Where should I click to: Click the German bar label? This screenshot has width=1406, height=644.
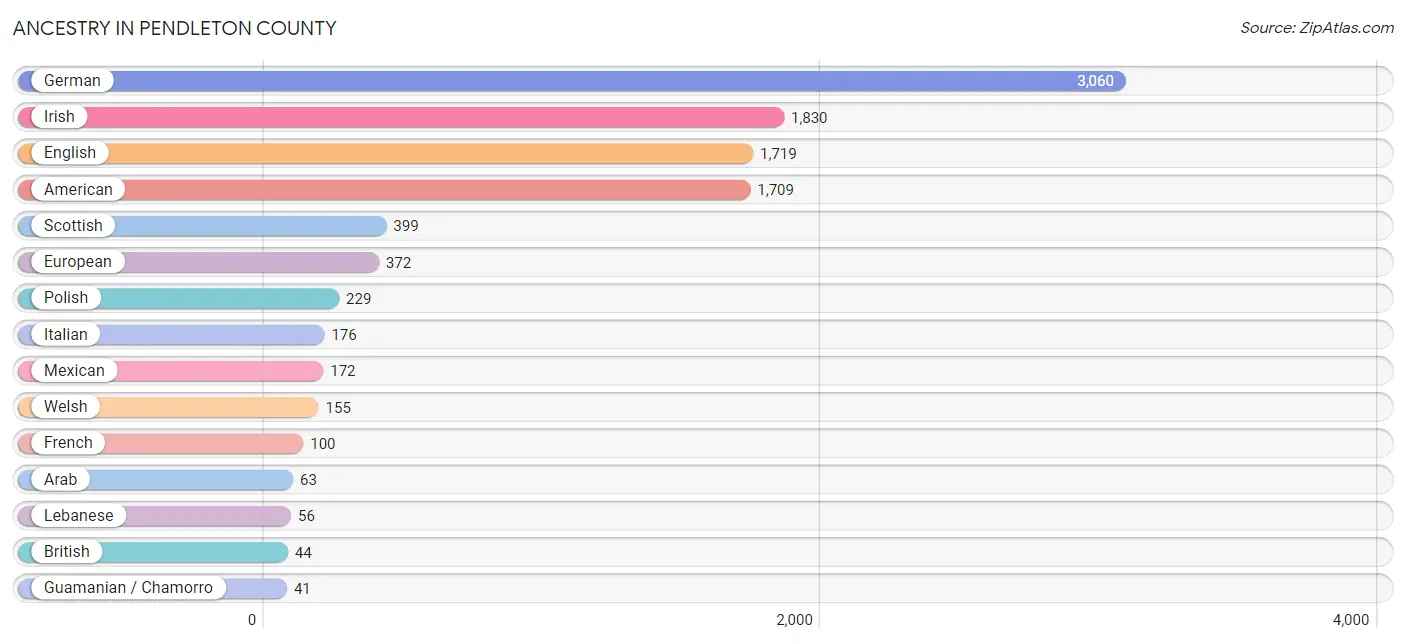point(72,81)
